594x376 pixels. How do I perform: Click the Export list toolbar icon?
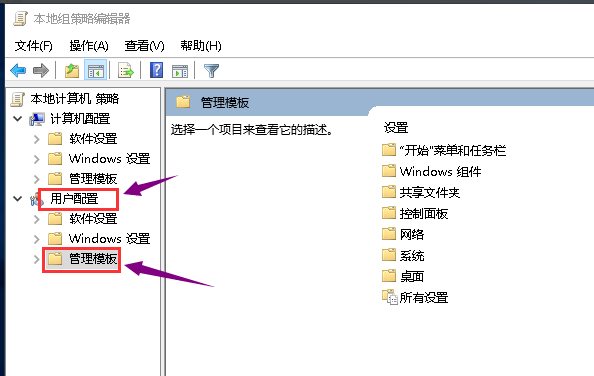click(x=126, y=70)
